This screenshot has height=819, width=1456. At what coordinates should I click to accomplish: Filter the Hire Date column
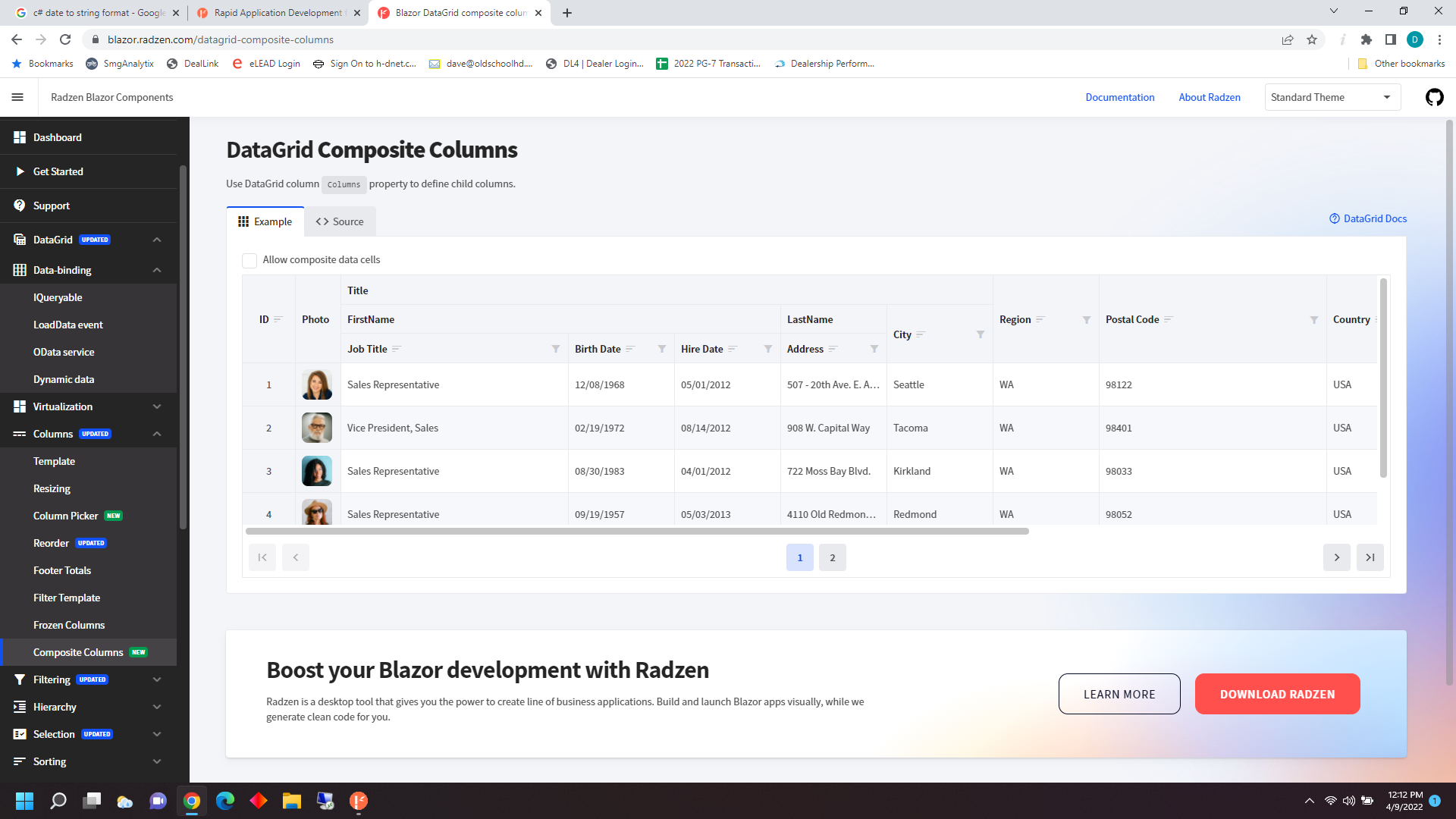click(768, 349)
